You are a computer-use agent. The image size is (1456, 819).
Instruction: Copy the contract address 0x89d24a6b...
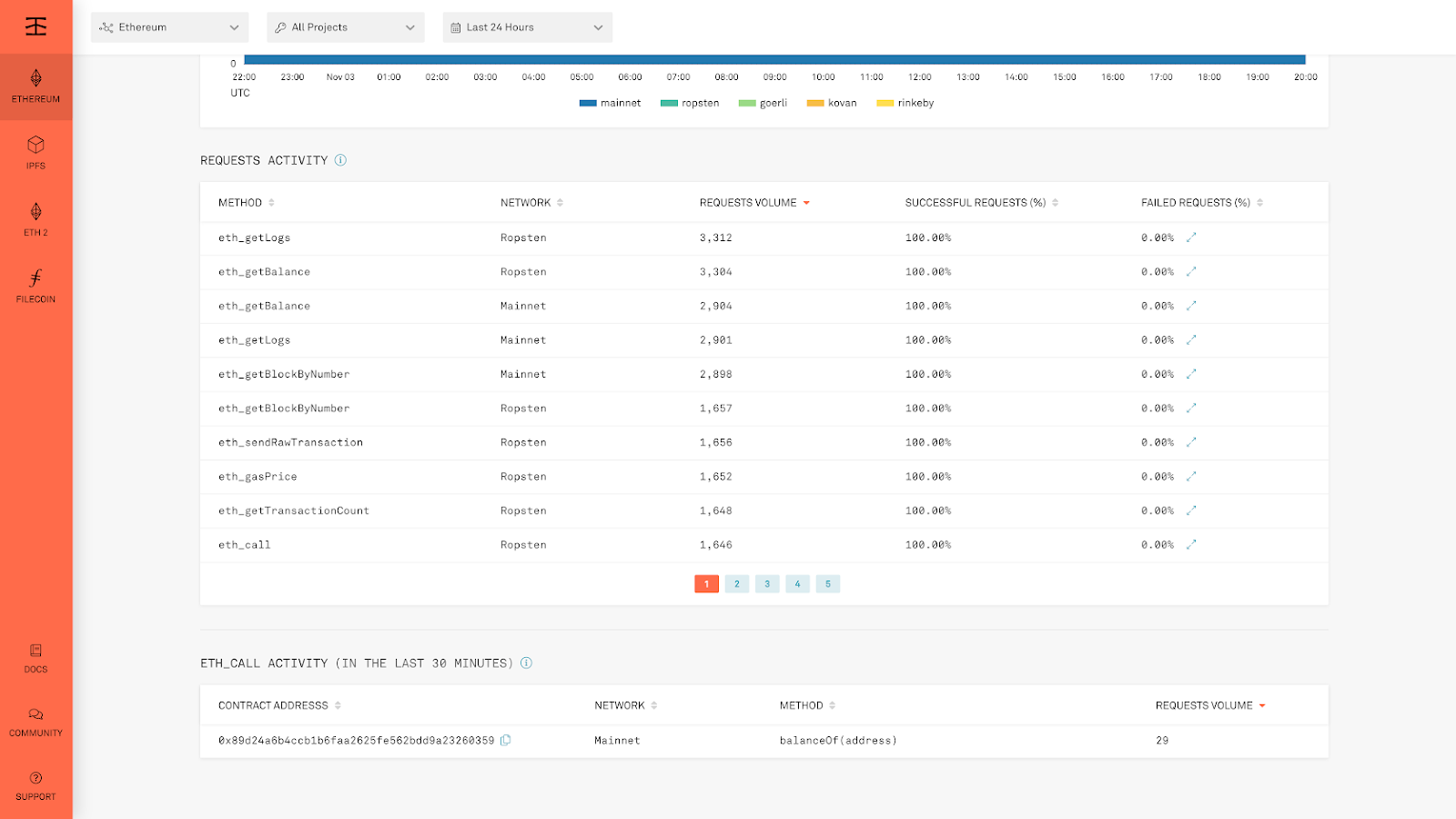click(x=506, y=740)
